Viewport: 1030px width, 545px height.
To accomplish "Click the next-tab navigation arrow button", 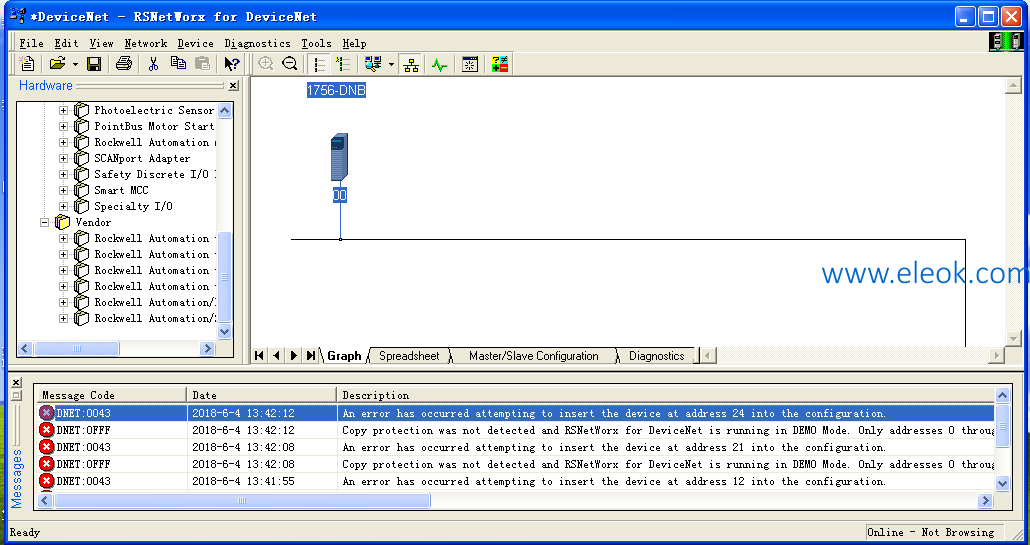I will click(x=294, y=355).
